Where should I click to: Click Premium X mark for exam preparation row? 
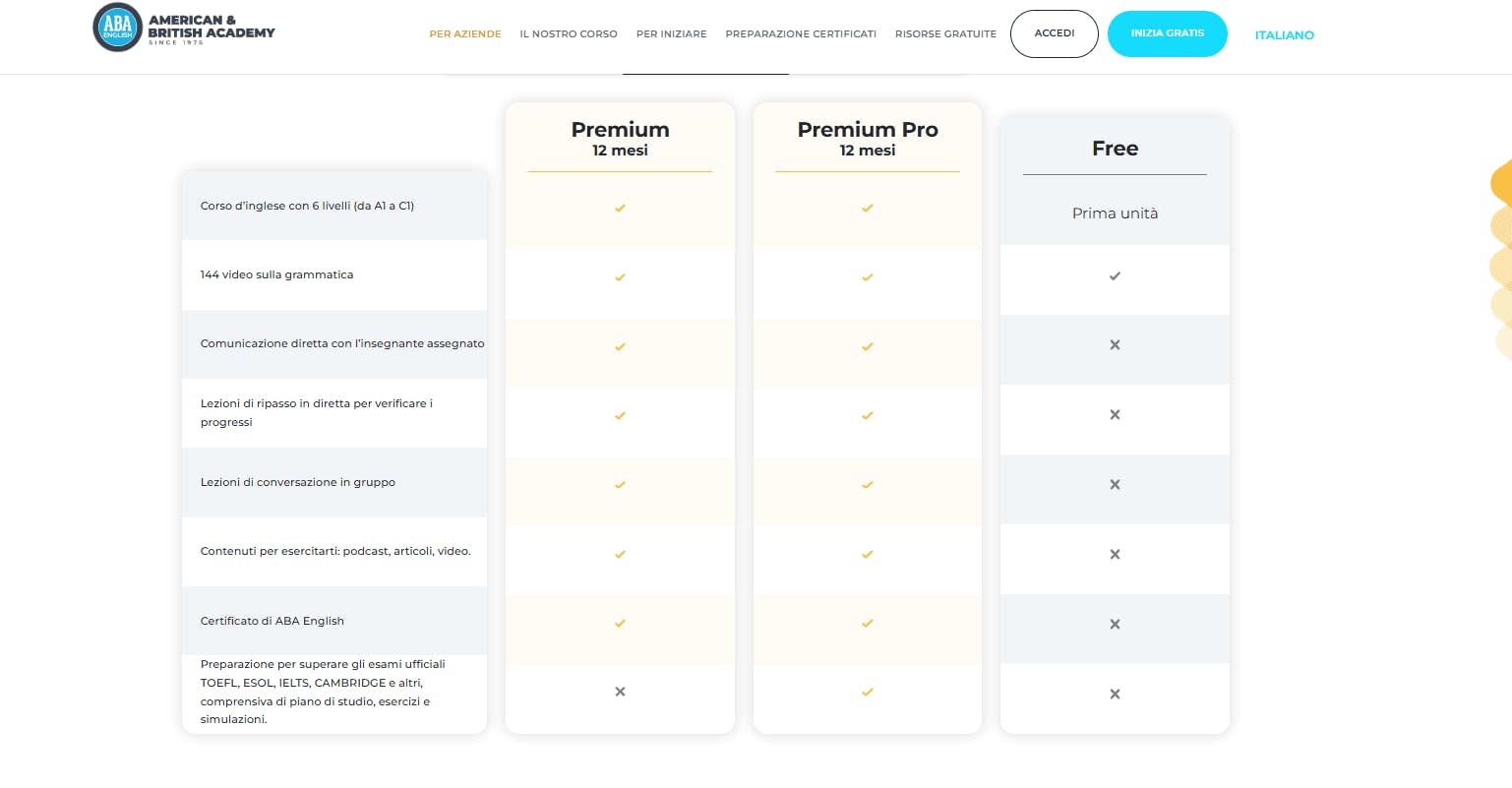click(620, 692)
